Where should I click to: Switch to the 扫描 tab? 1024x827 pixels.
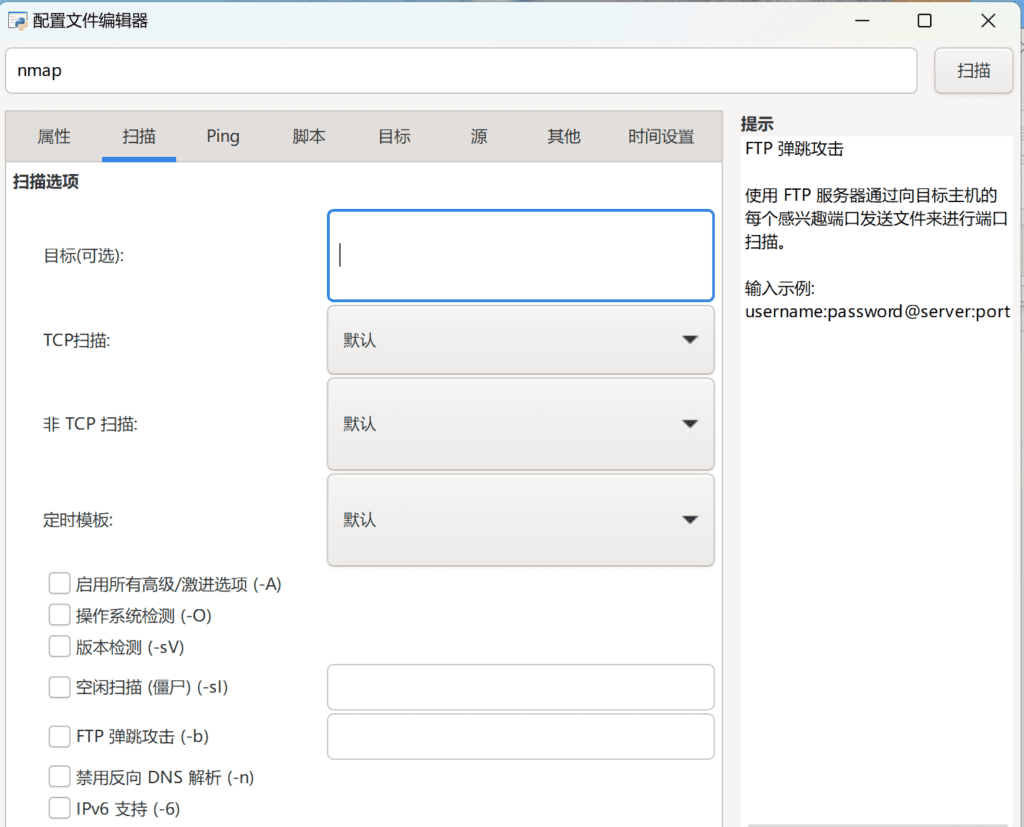139,137
